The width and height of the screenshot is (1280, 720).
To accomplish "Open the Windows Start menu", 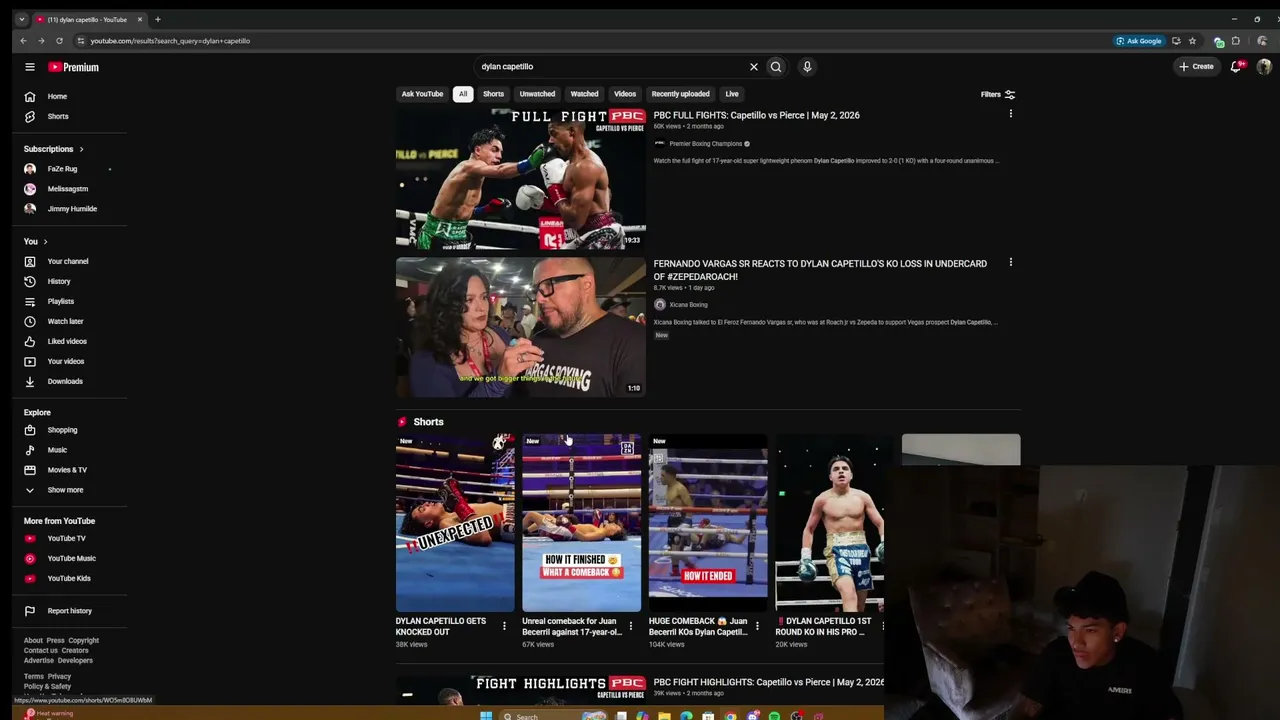I will pyautogui.click(x=486, y=715).
